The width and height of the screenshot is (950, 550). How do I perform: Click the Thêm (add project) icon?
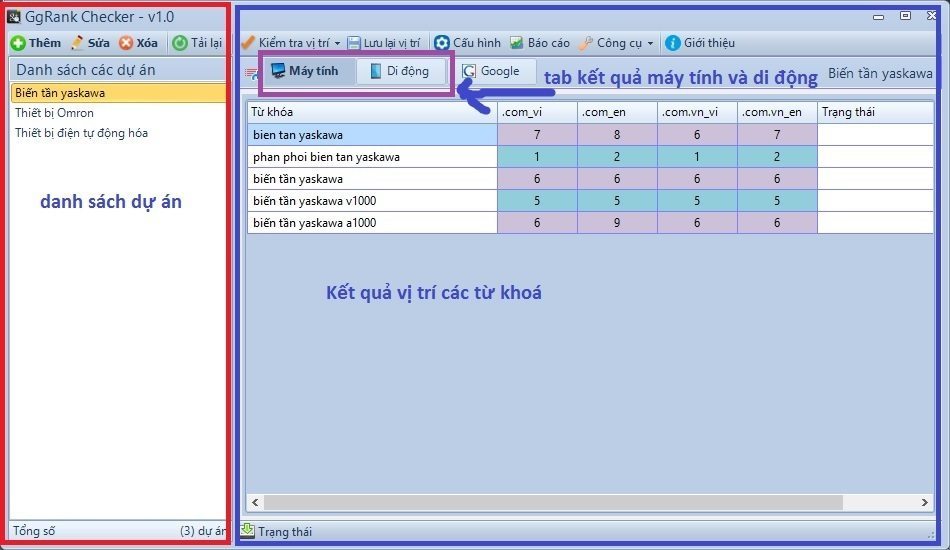[x=18, y=43]
